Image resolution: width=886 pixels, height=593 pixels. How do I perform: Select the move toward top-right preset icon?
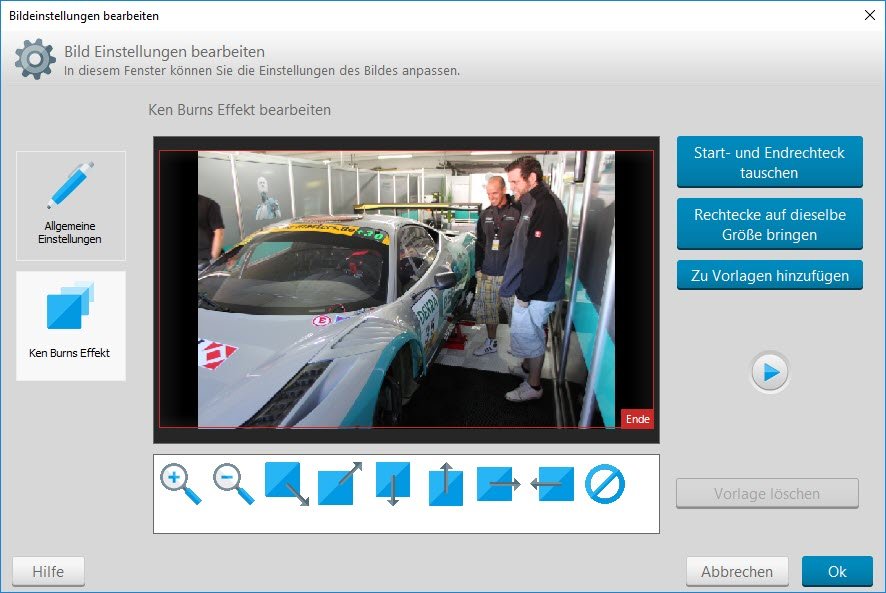coord(340,484)
